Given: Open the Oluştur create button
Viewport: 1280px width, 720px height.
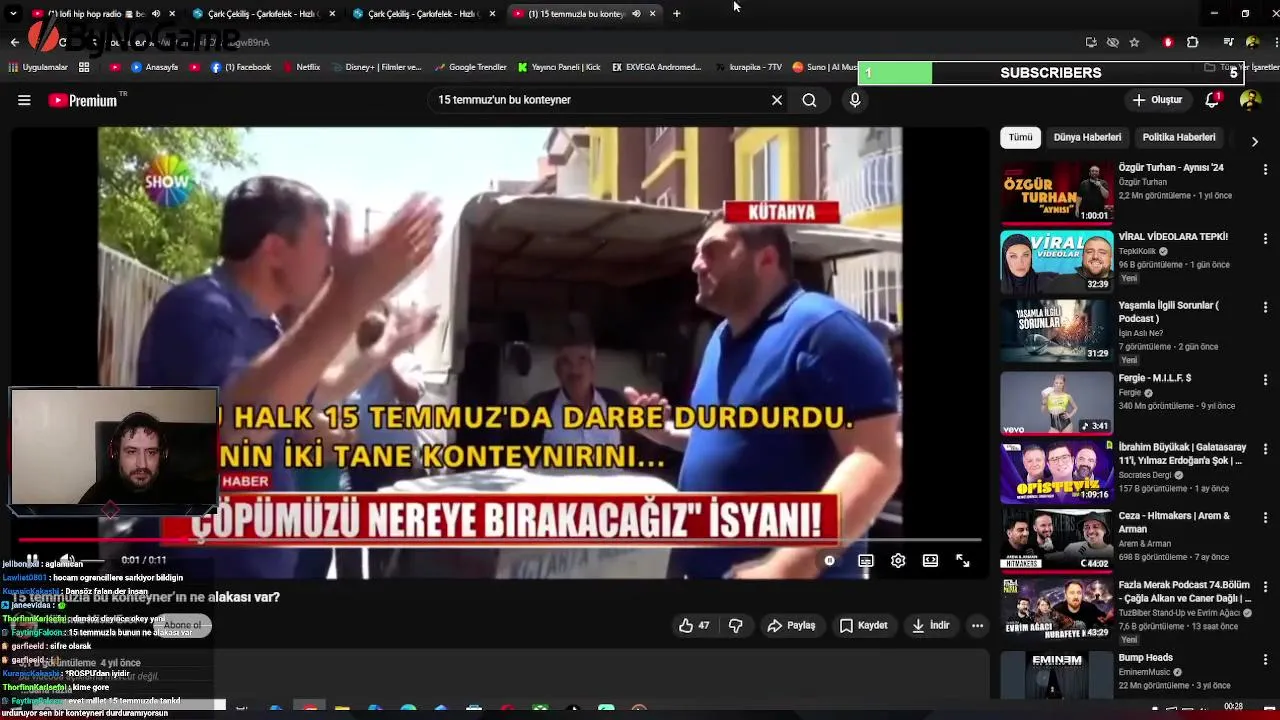Looking at the screenshot, I should click(1157, 100).
